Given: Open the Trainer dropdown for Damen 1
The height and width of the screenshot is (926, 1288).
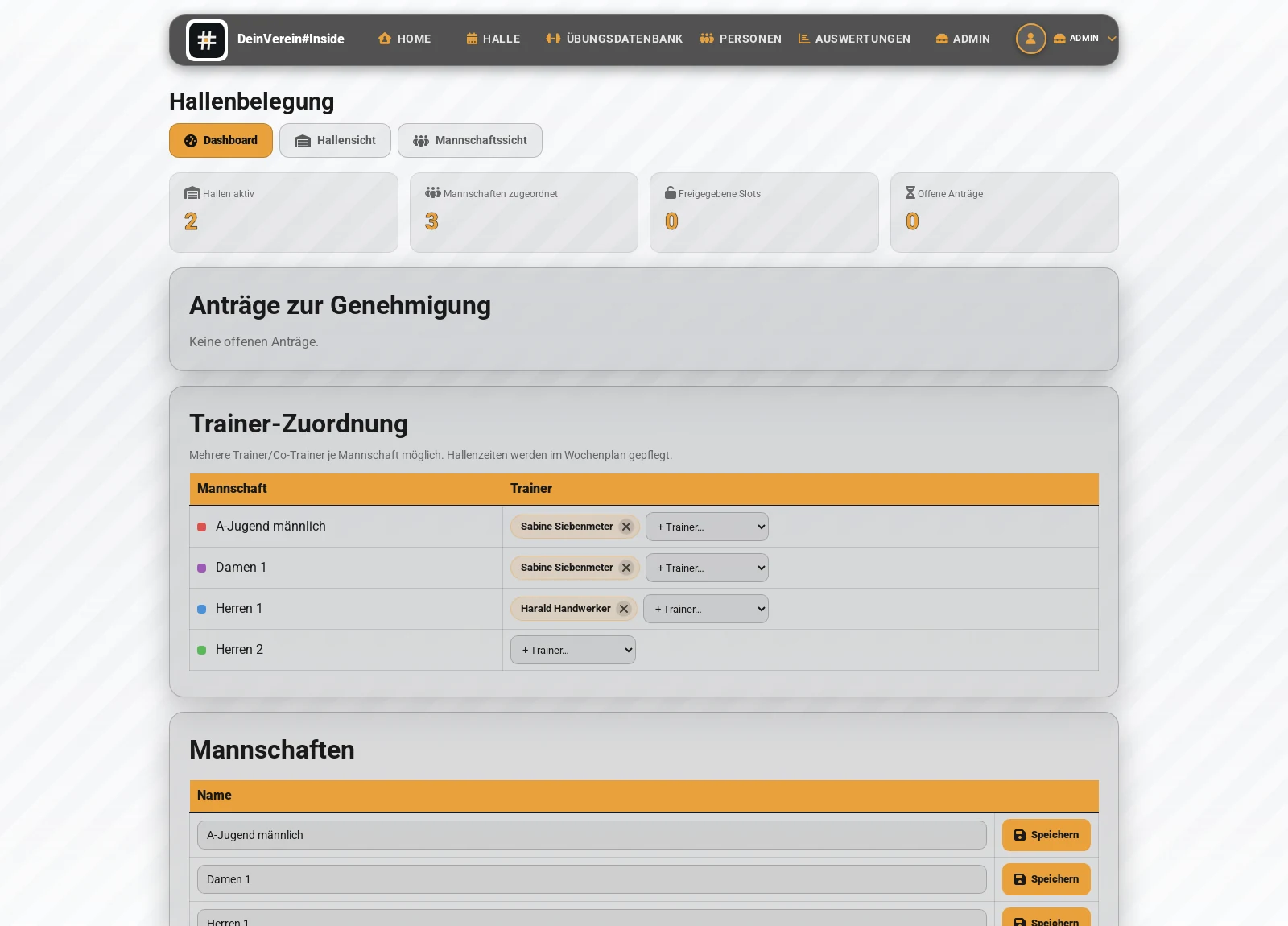Looking at the screenshot, I should point(707,568).
